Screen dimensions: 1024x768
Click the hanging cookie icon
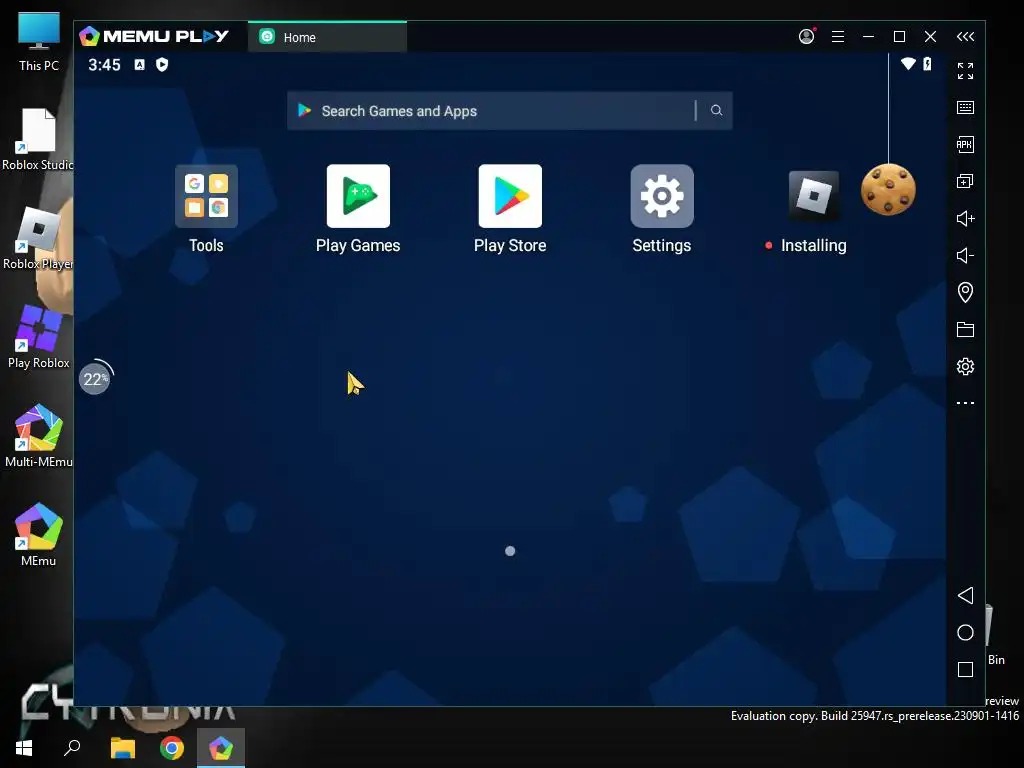click(888, 189)
